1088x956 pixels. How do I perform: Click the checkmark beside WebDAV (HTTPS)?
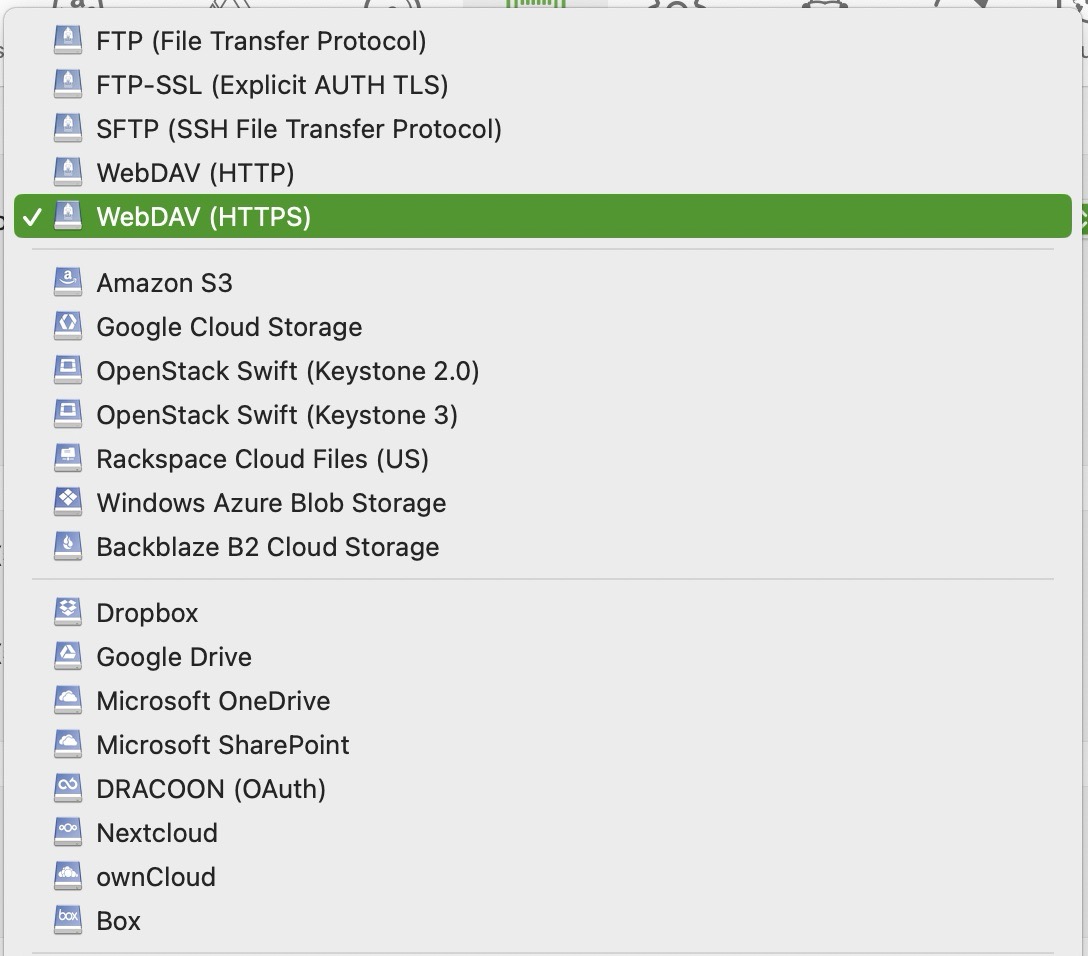coord(33,217)
